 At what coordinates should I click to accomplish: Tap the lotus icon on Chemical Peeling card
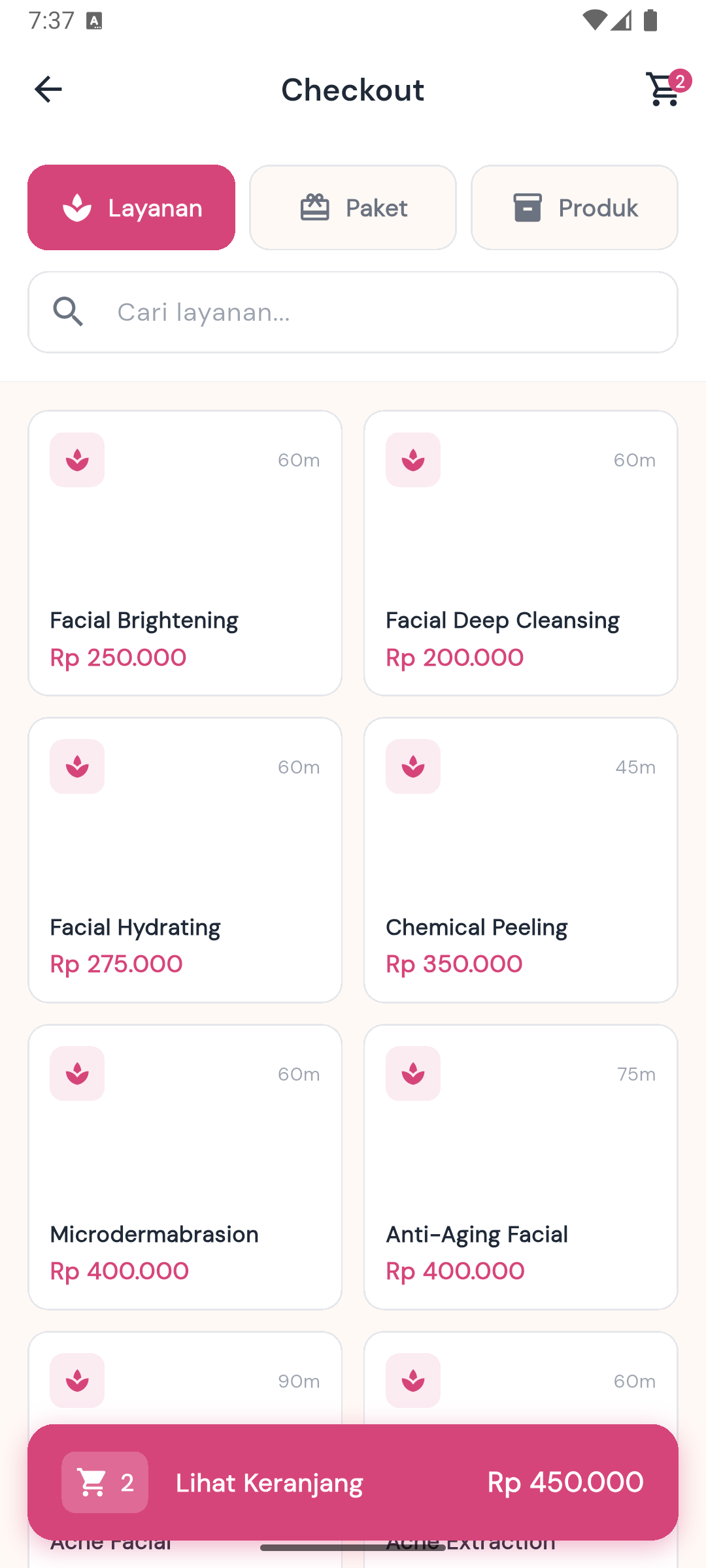(x=413, y=766)
